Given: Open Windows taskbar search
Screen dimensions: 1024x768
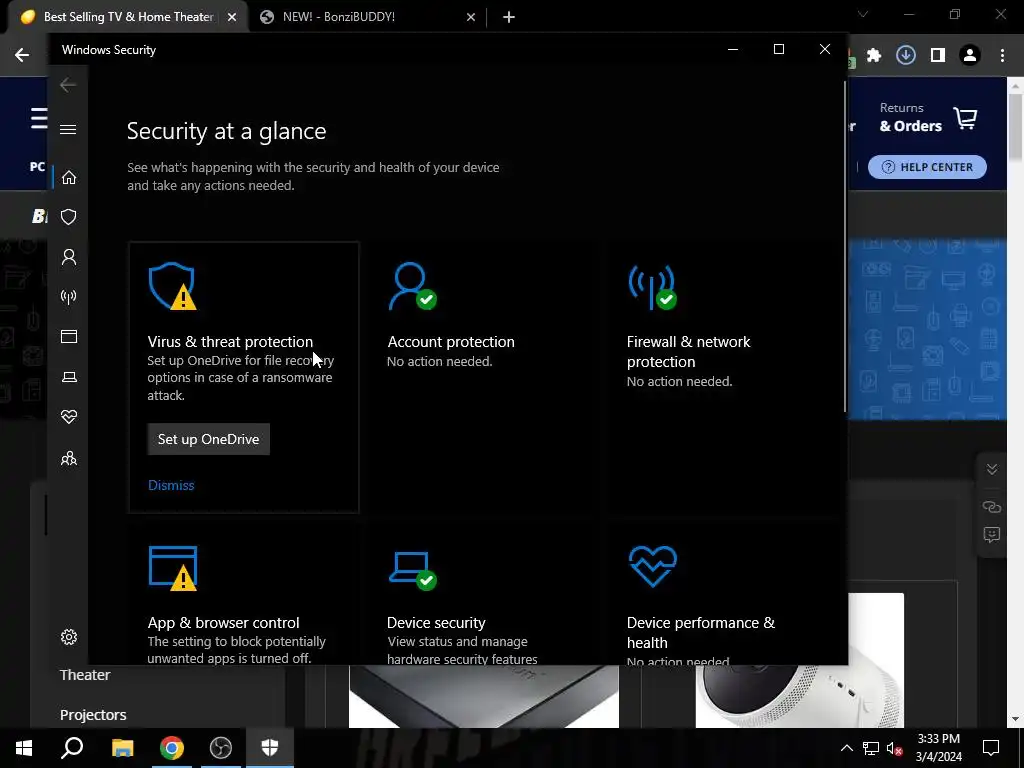Looking at the screenshot, I should point(72,748).
